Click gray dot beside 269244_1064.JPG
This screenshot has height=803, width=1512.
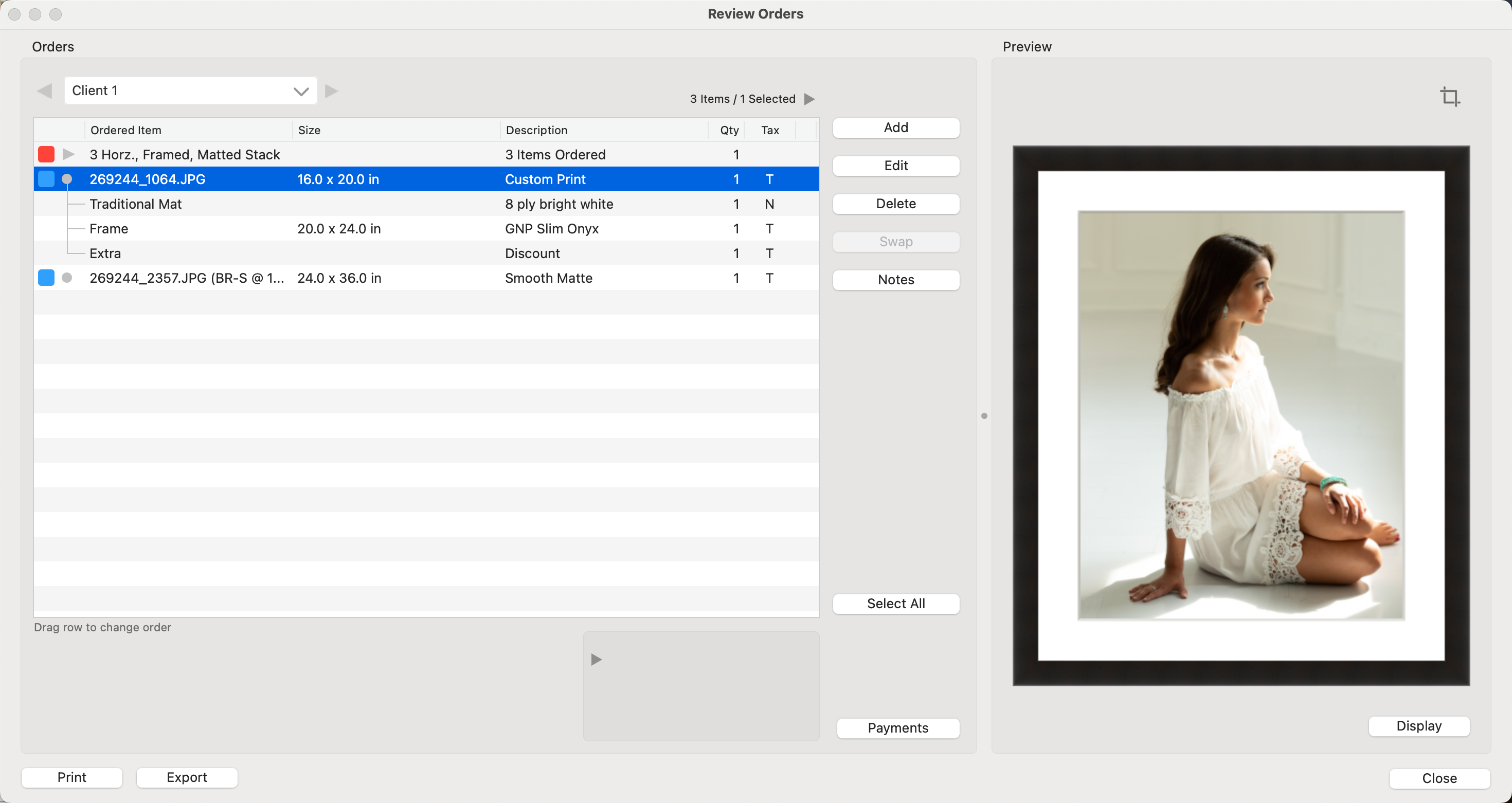pyautogui.click(x=67, y=179)
